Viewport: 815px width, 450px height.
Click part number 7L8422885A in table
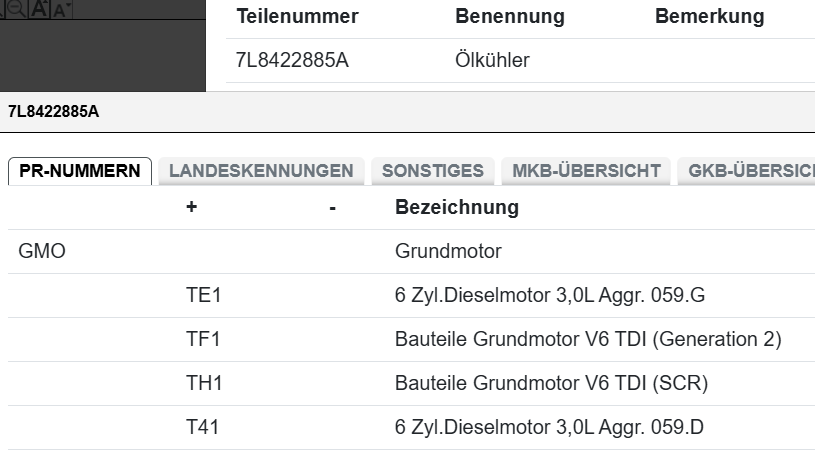click(x=292, y=61)
